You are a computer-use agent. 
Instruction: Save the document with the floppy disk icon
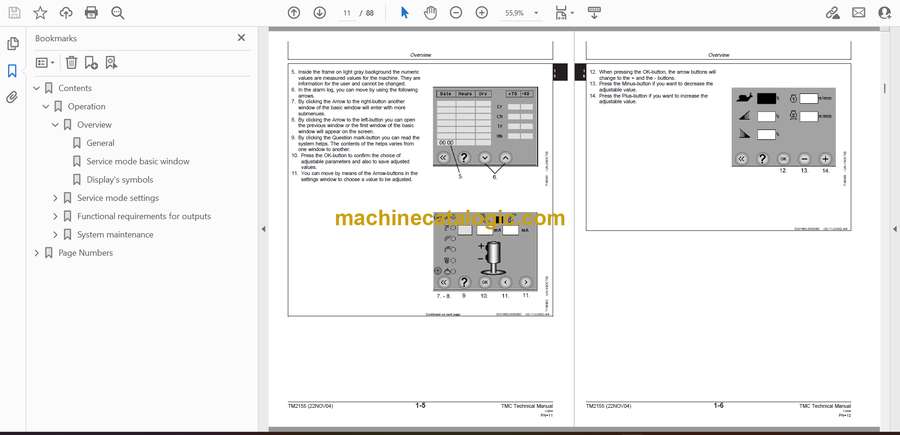14,13
